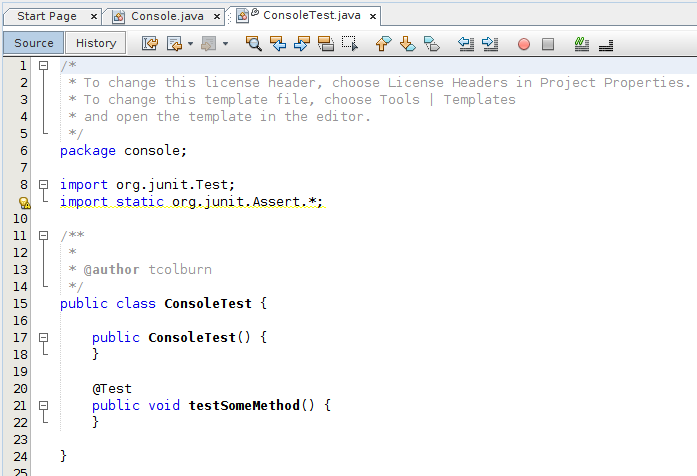Image resolution: width=697 pixels, height=476 pixels.
Task: Toggle Rectangular Selection mode
Action: click(349, 44)
